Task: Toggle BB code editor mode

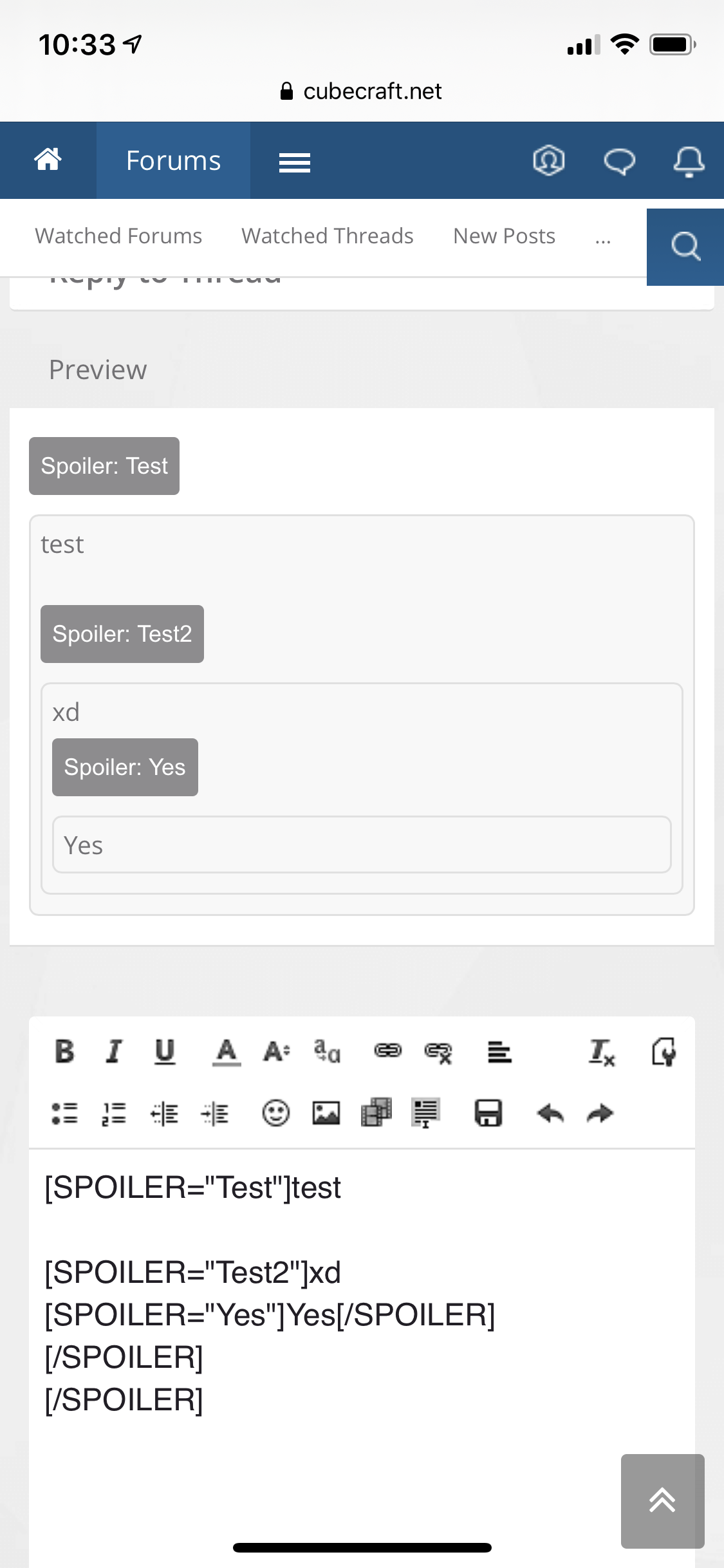Action: [x=664, y=1052]
